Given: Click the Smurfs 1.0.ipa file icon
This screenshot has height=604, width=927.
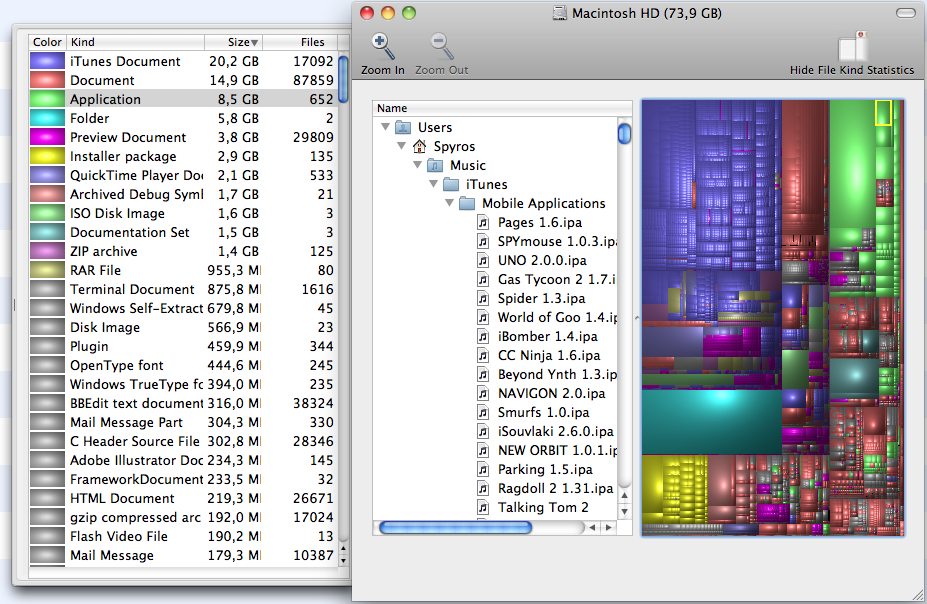Looking at the screenshot, I should [483, 413].
